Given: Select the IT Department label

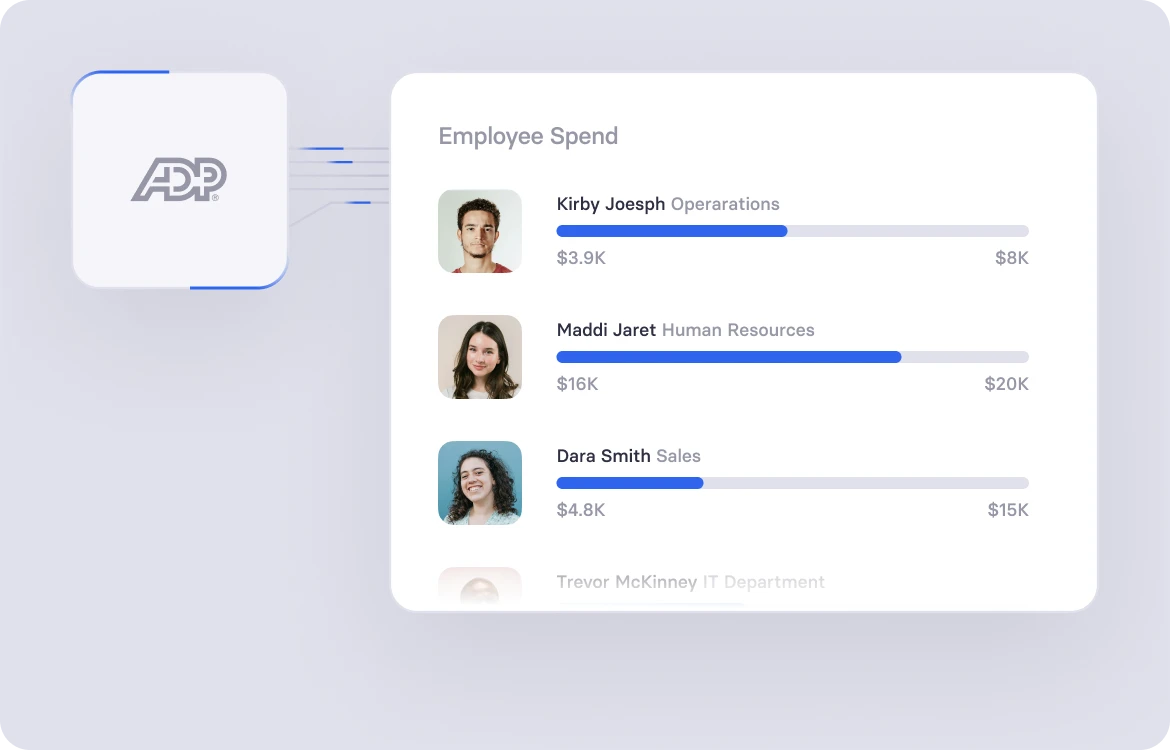Looking at the screenshot, I should (764, 582).
